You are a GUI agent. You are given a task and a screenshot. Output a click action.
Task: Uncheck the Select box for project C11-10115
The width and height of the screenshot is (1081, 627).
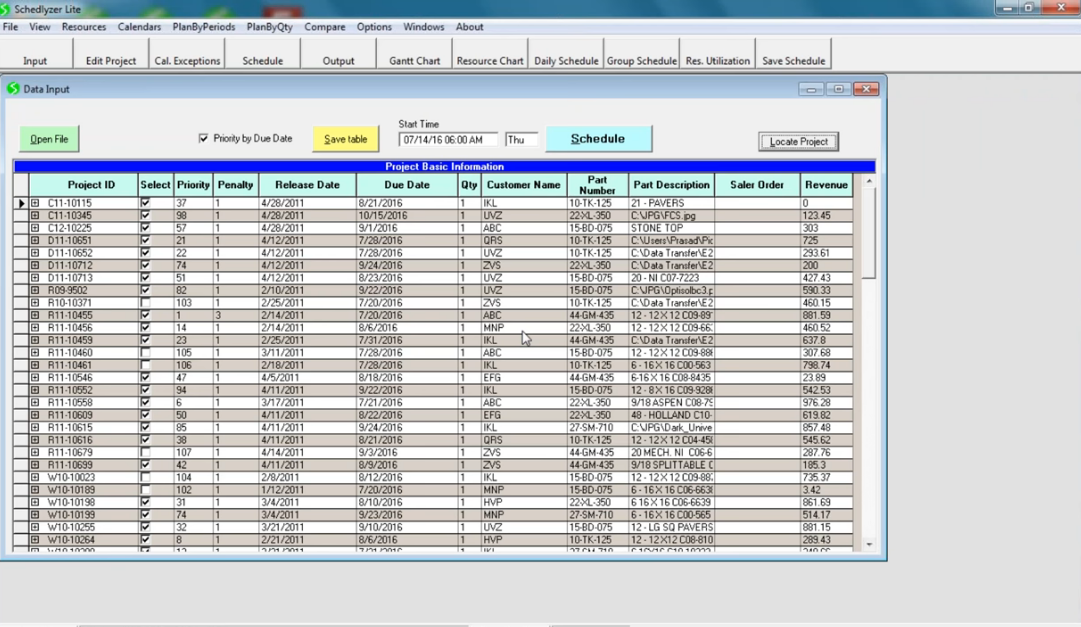click(x=146, y=203)
